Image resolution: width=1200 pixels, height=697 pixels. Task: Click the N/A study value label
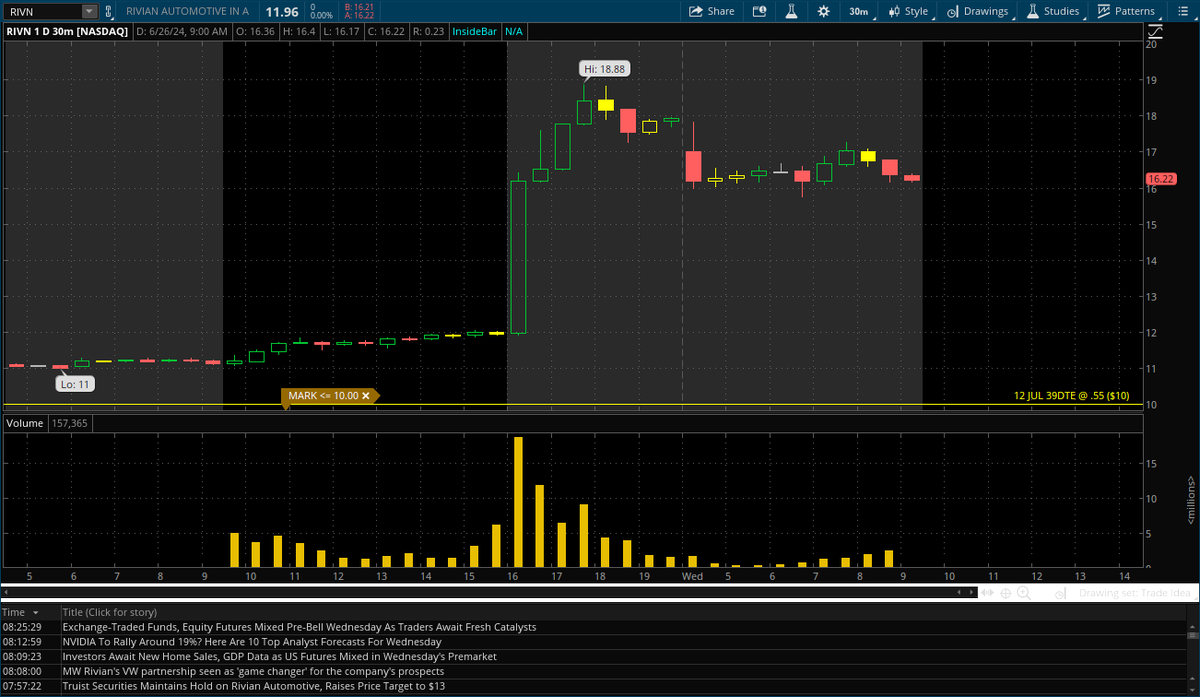pos(514,31)
